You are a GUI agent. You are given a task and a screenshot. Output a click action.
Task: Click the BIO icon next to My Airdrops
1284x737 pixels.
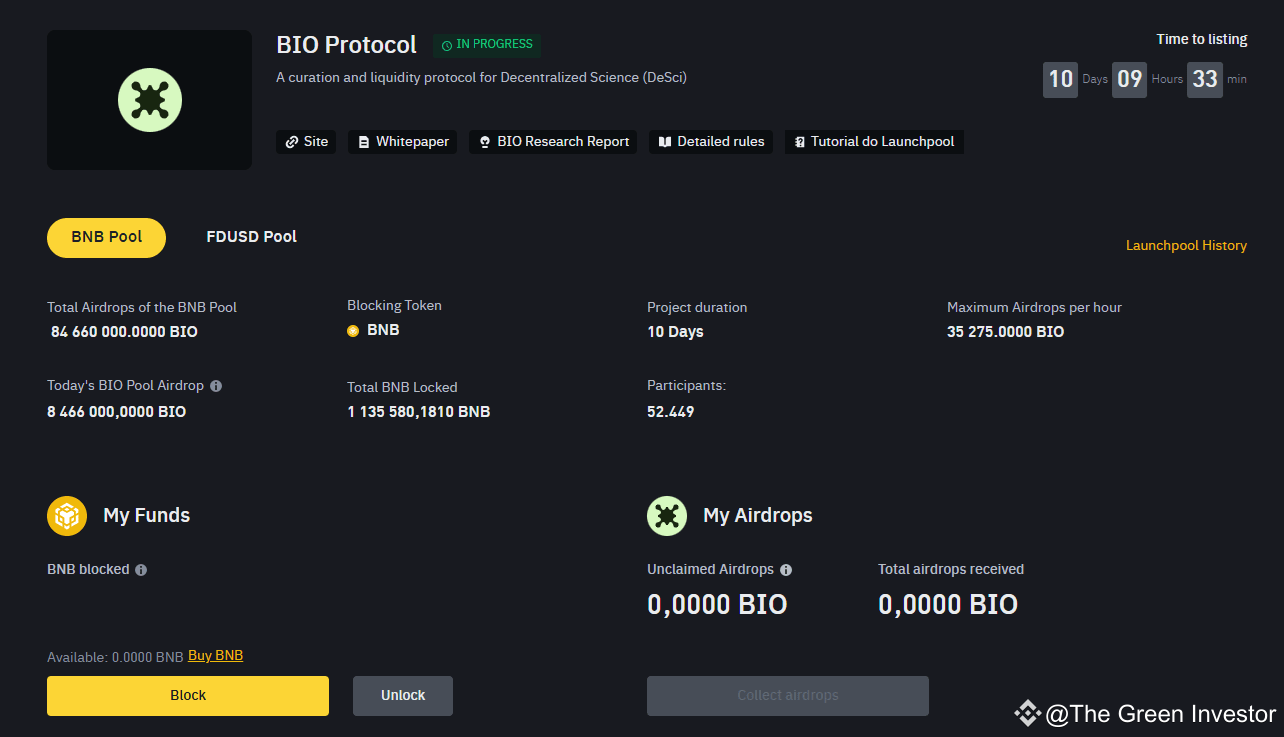[667, 515]
